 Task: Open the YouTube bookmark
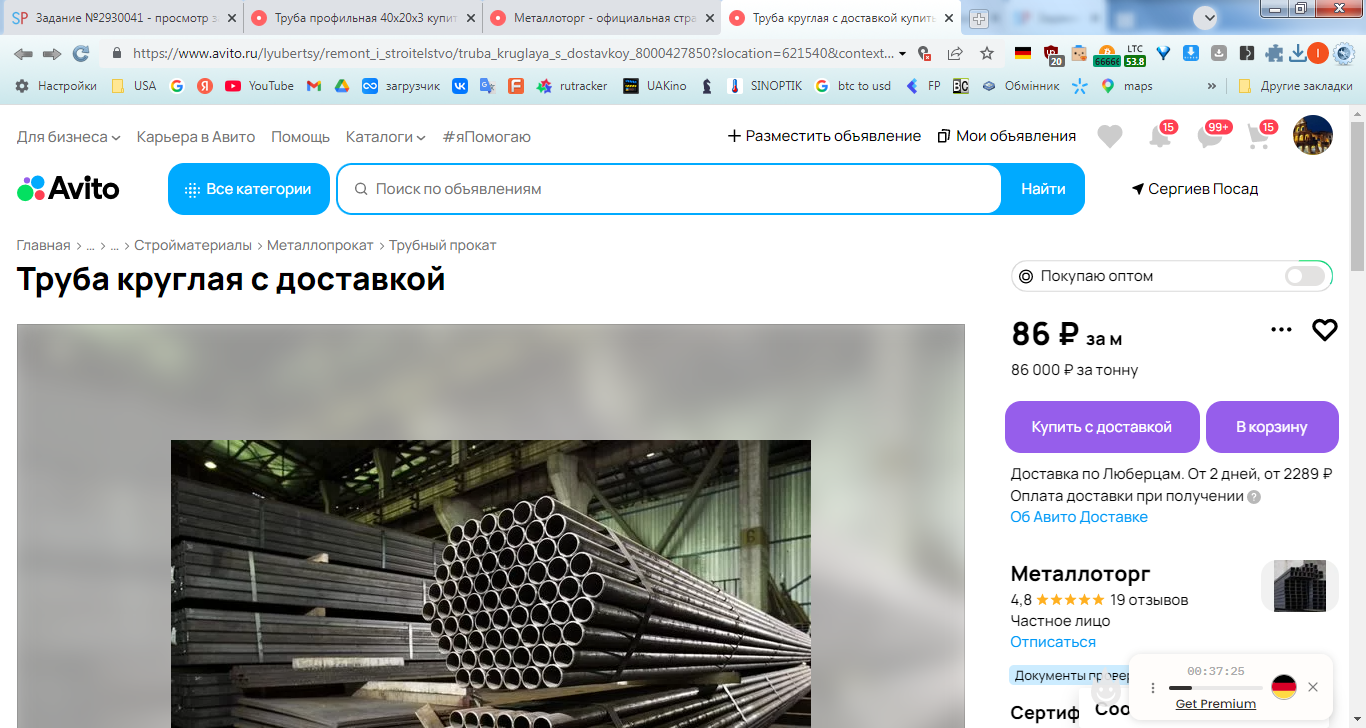(259, 86)
